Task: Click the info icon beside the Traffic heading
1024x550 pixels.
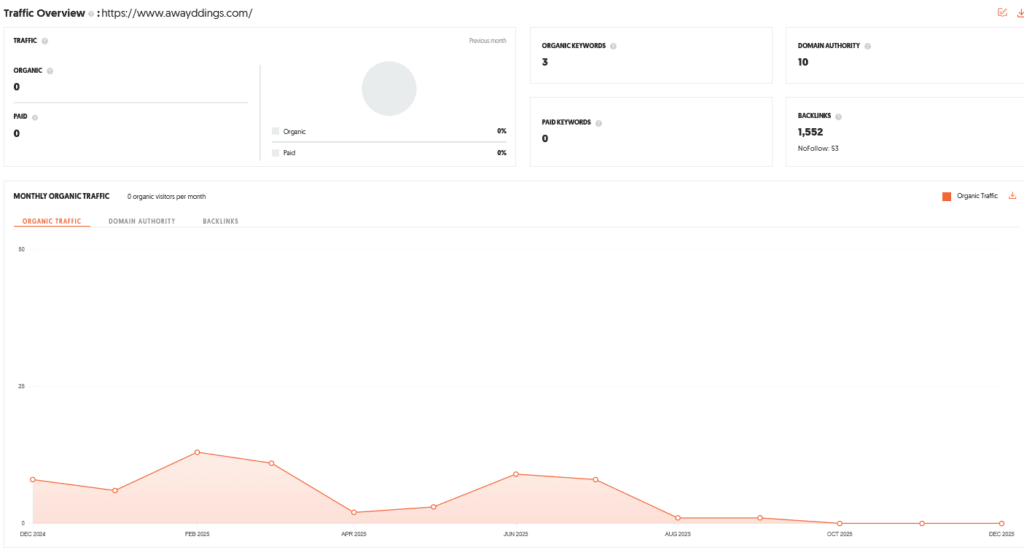Action: [x=45, y=41]
